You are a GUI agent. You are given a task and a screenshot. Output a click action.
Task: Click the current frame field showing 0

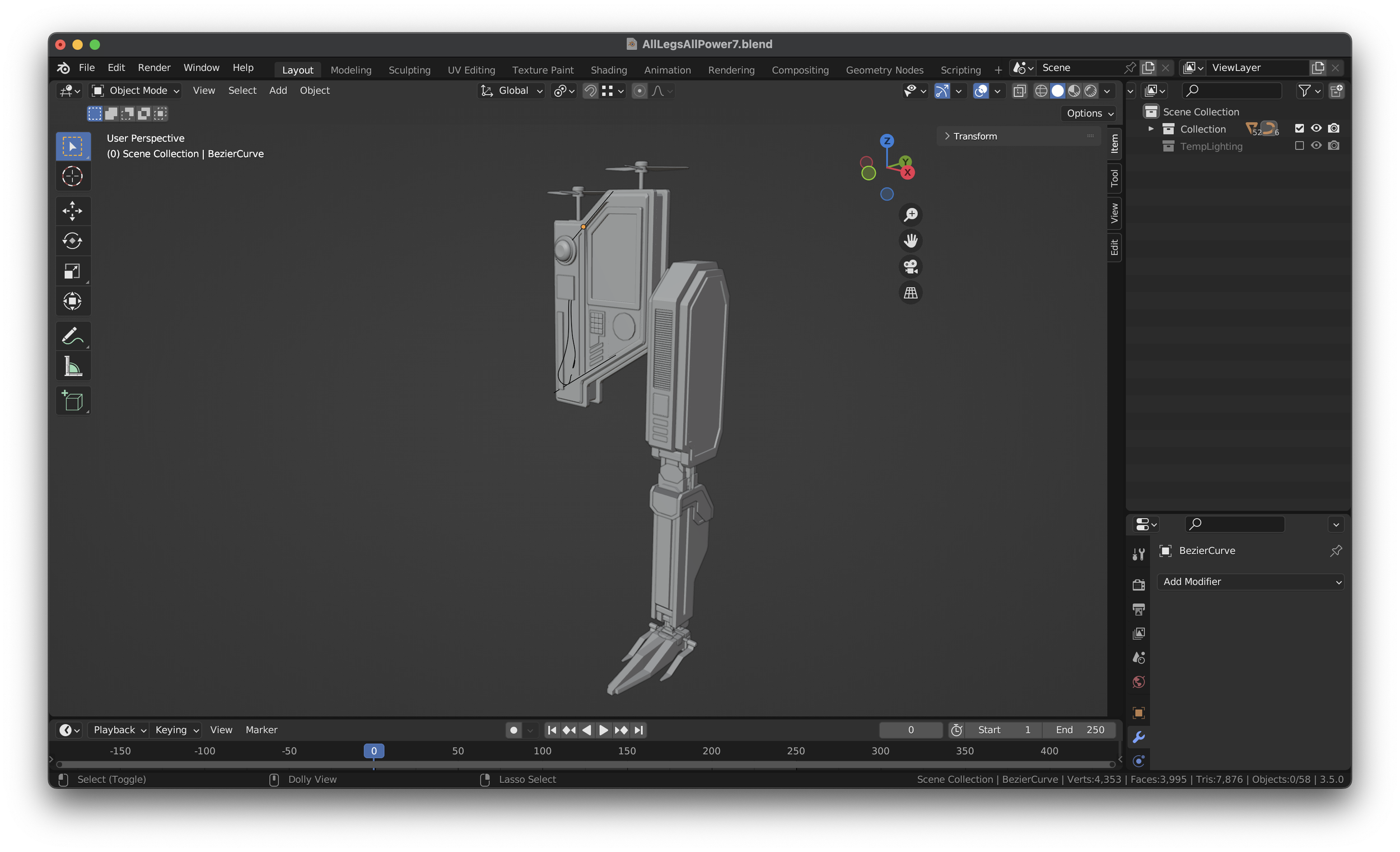click(x=911, y=730)
